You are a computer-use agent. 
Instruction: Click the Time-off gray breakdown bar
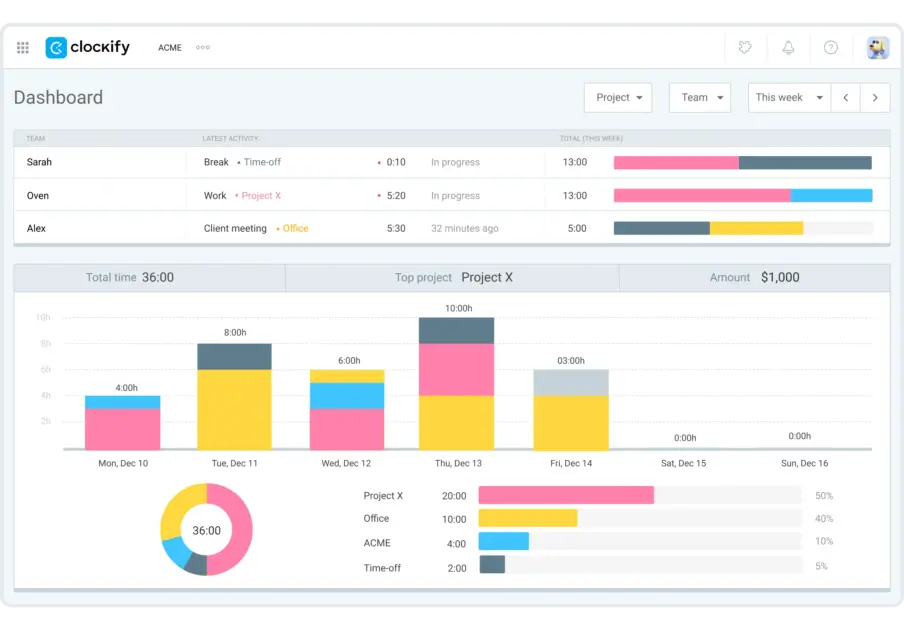coord(492,564)
